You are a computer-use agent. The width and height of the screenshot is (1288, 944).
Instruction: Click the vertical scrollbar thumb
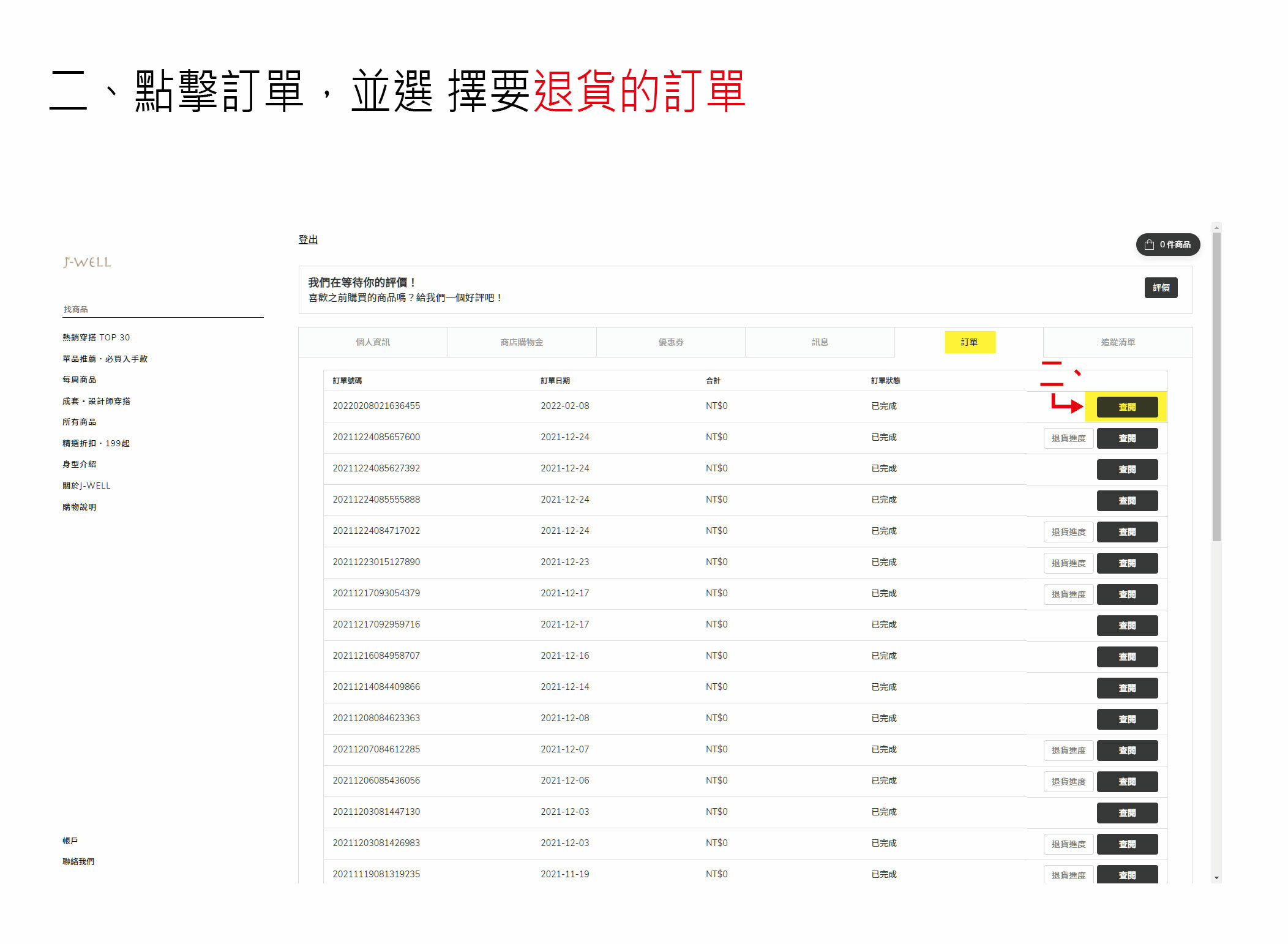tap(1216, 386)
